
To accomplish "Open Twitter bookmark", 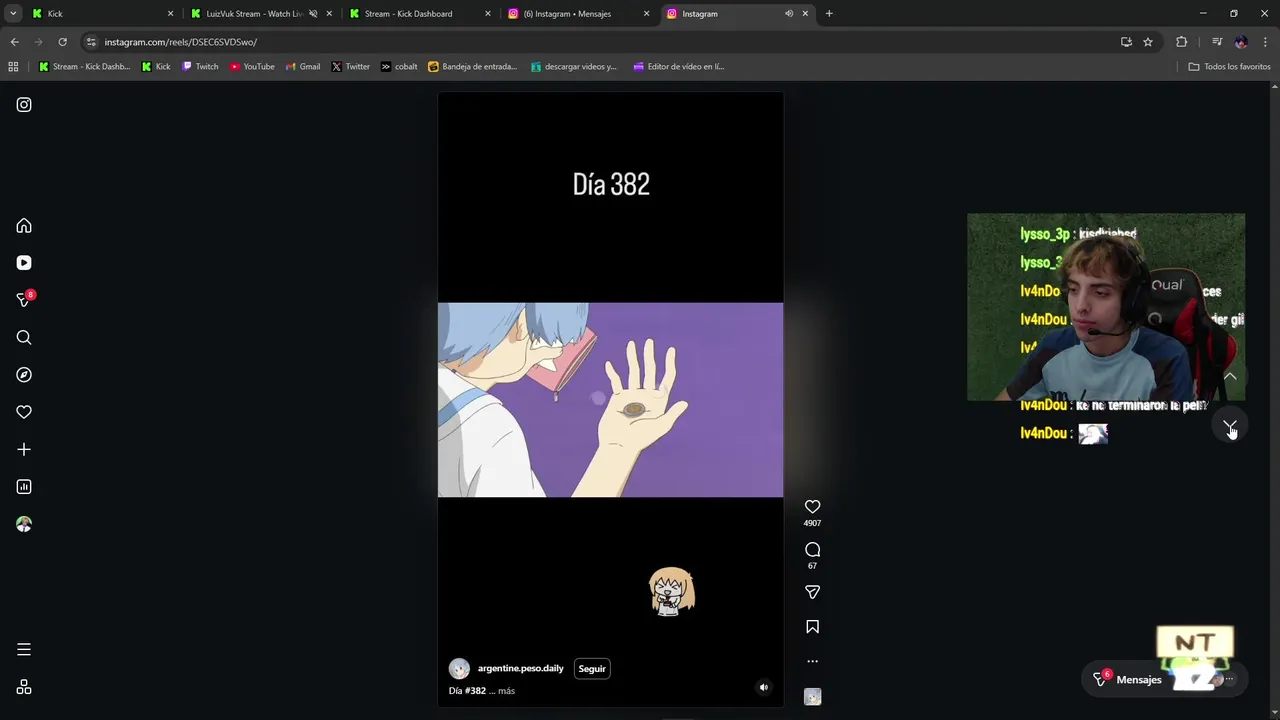I will (x=351, y=67).
